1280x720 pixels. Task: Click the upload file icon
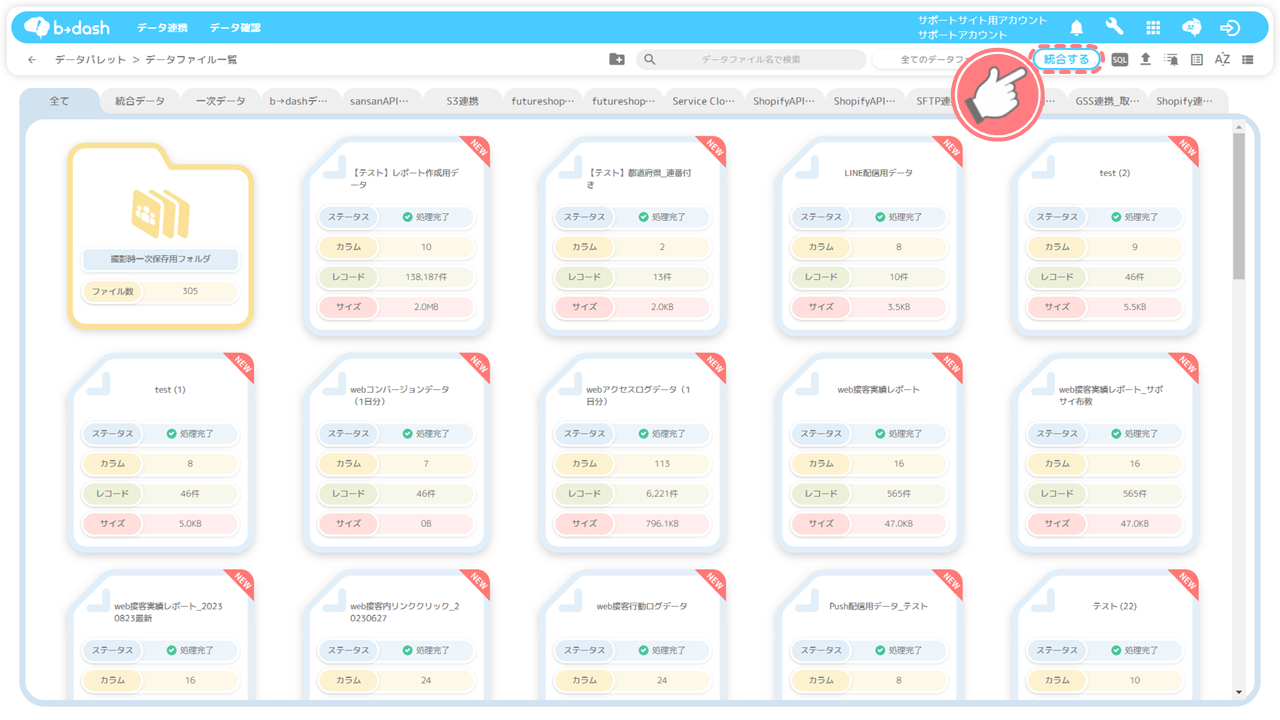[x=1146, y=60]
